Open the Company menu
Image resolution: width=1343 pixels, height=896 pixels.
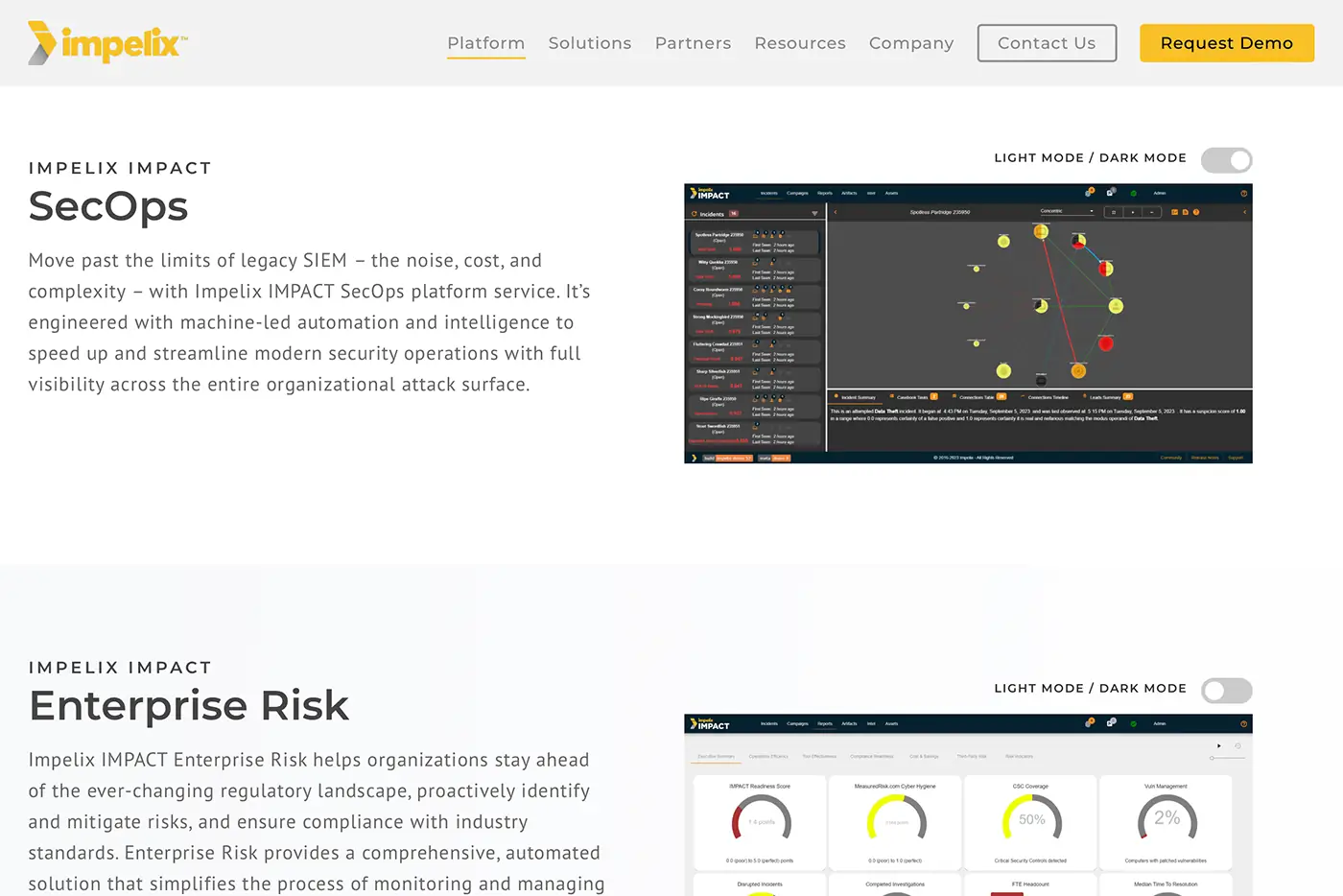911,43
